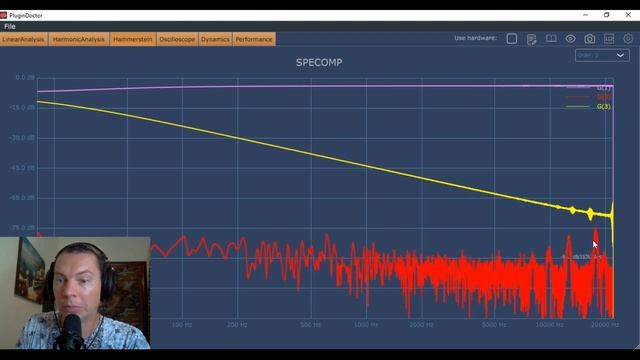Viewport: 640px width, 360px height.
Task: Open the manual book icon
Action: (x=551, y=39)
